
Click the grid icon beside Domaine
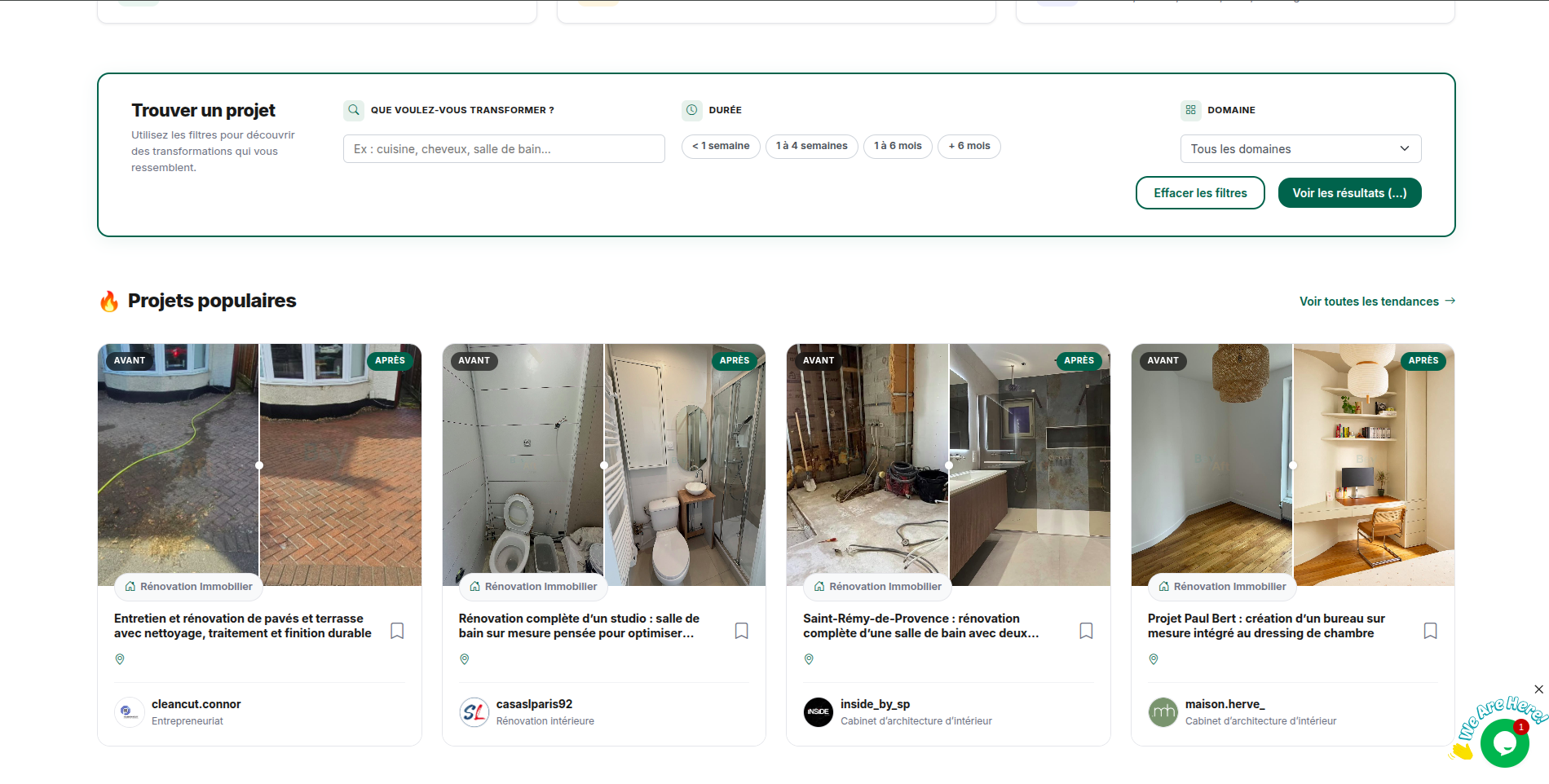pos(1191,110)
